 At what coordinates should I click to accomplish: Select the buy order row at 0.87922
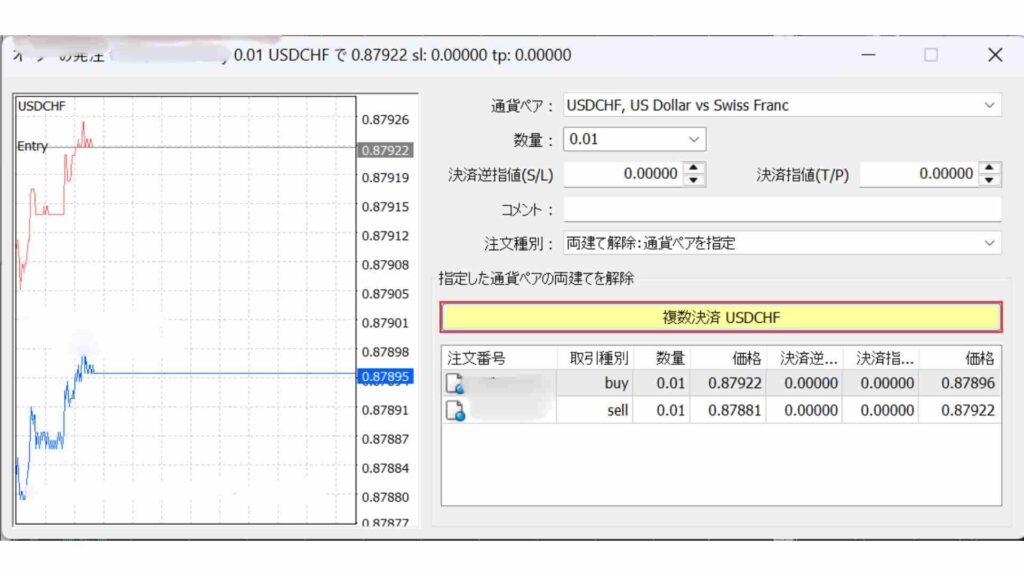(700, 384)
